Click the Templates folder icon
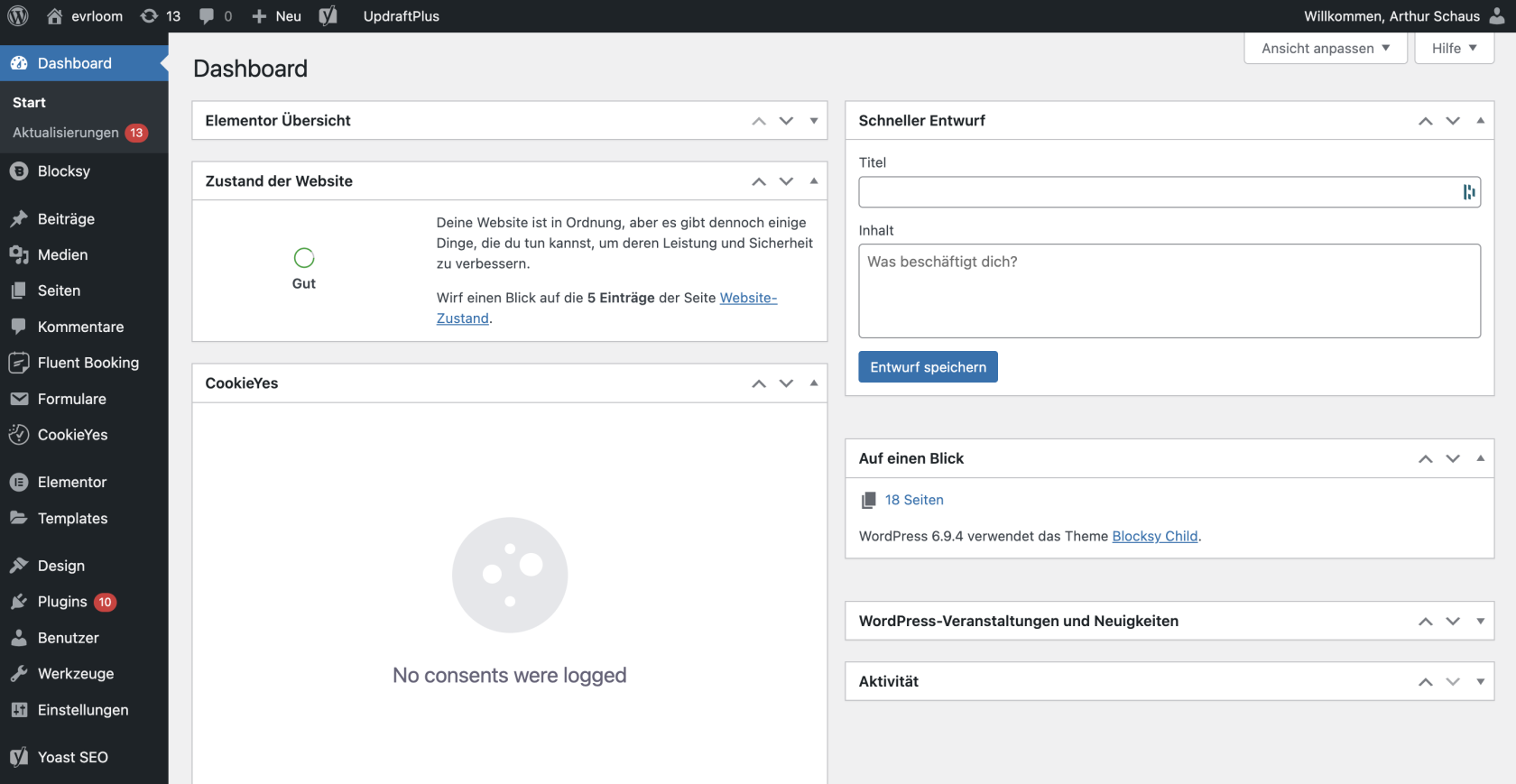 [19, 518]
